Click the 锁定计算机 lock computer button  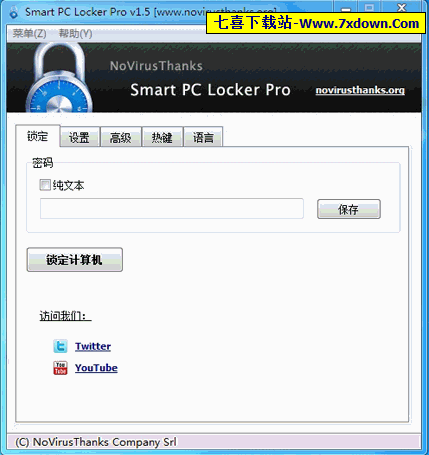[74, 260]
